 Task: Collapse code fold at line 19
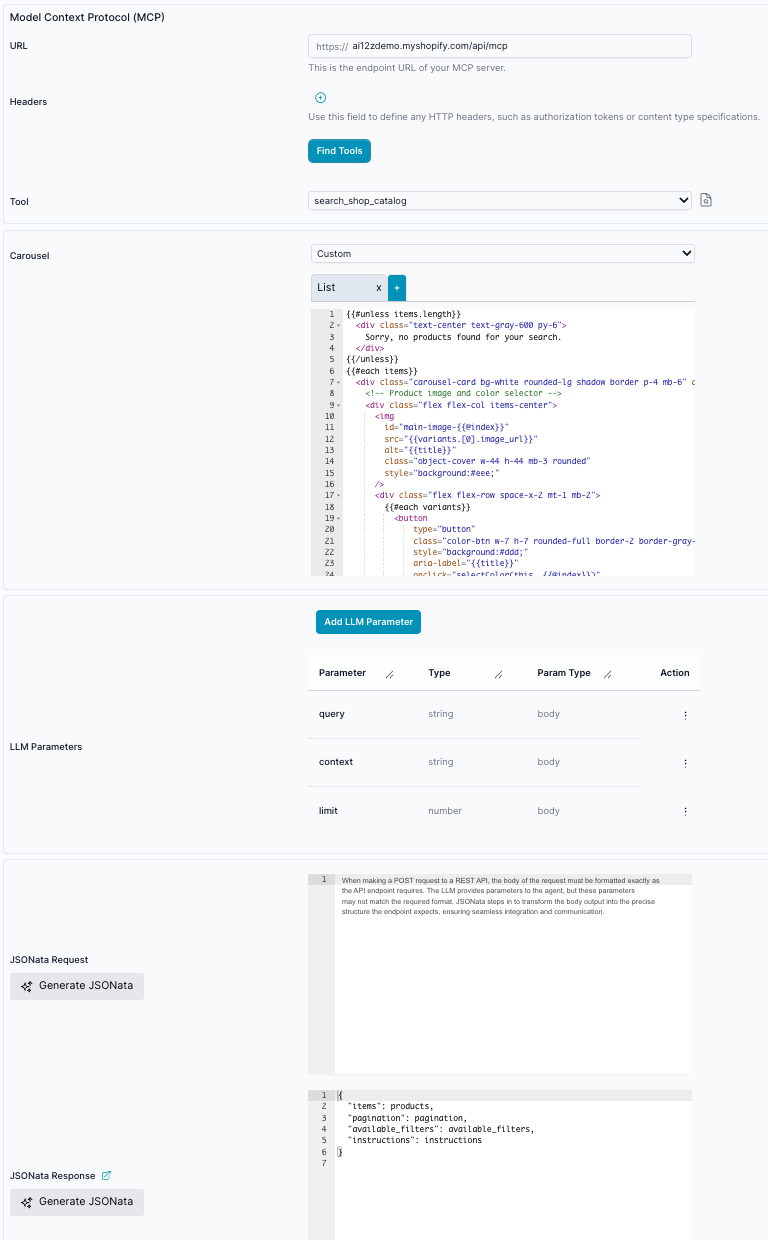point(339,518)
